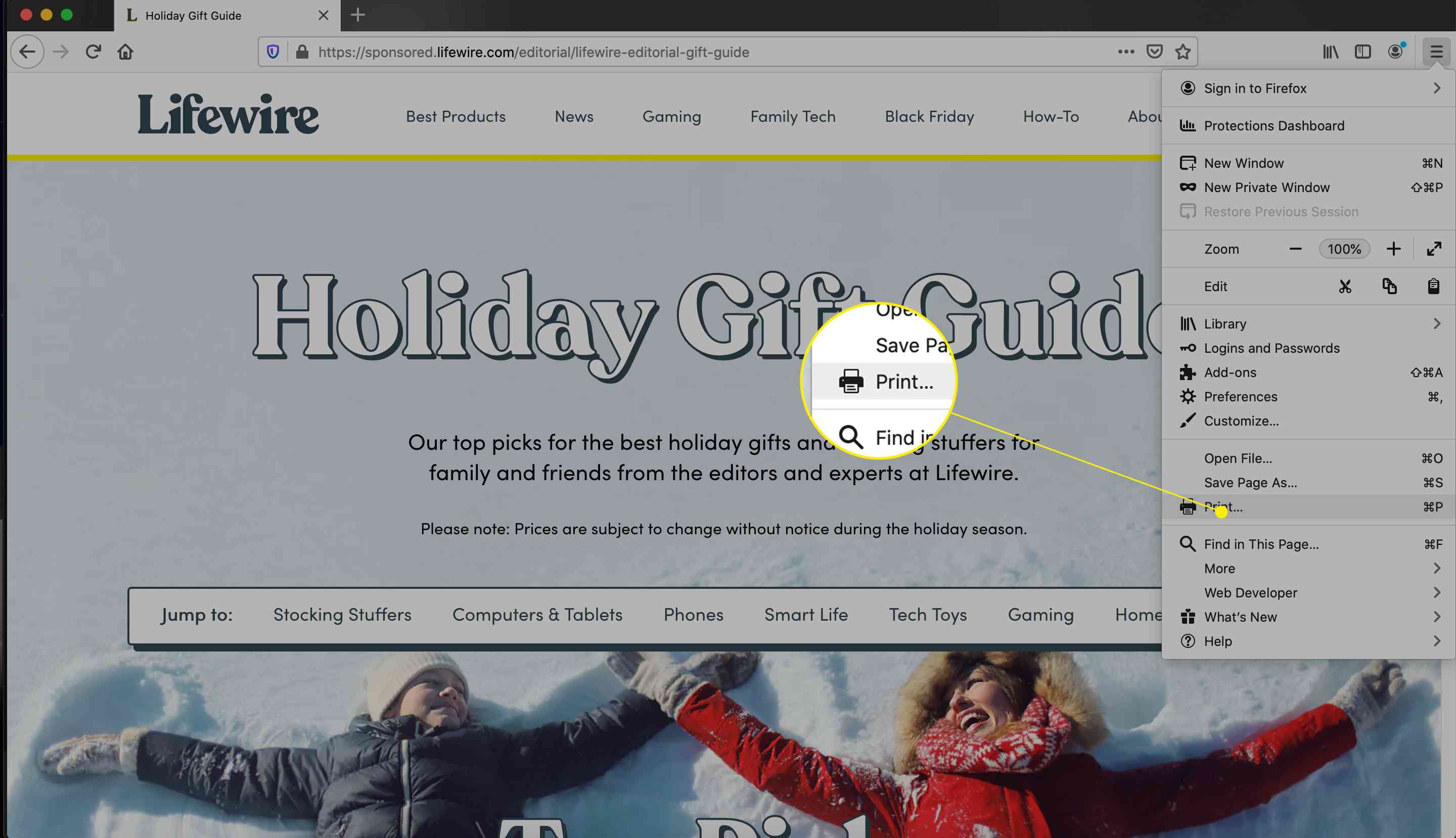Click the 100% zoom level display
Viewport: 1456px width, 838px height.
[1345, 249]
